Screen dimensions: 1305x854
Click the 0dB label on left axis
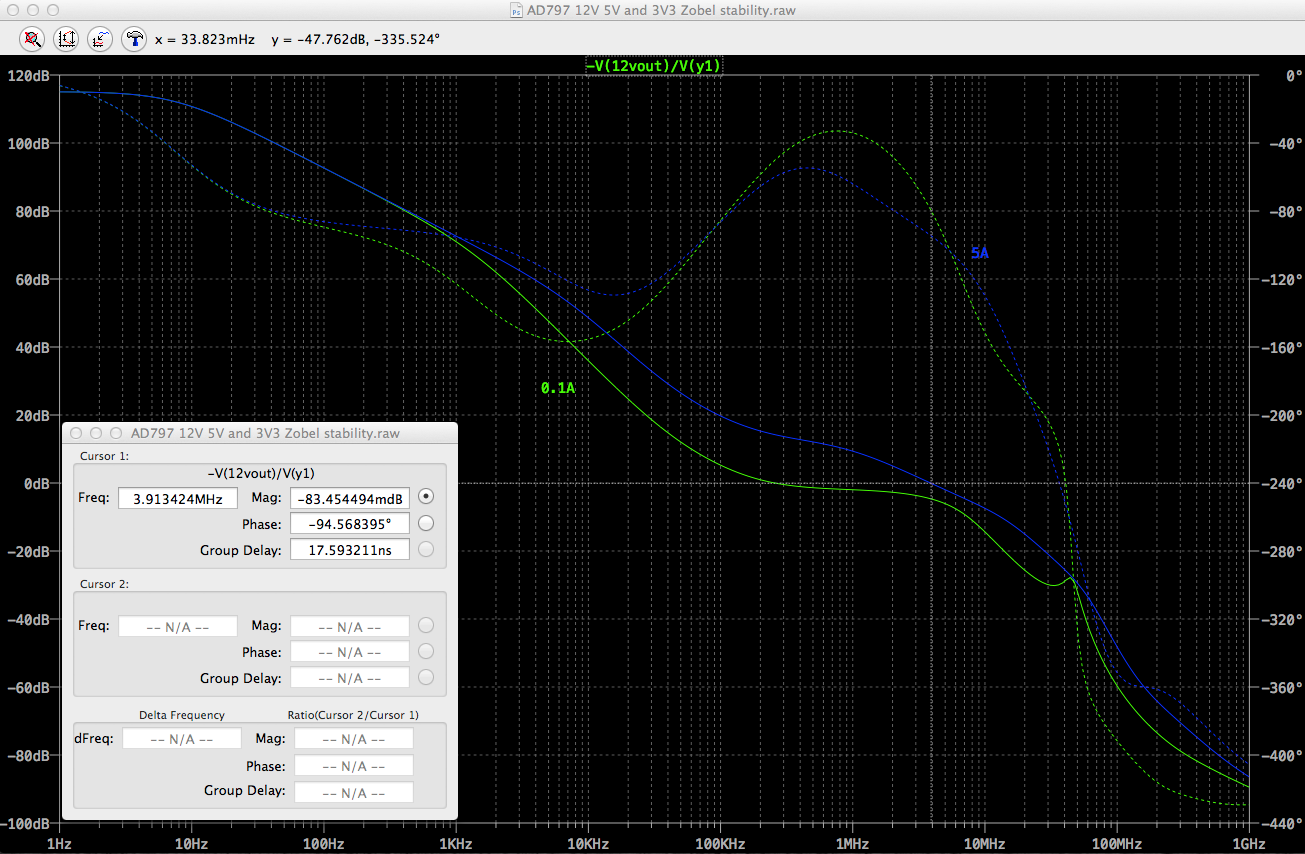pyautogui.click(x=37, y=484)
